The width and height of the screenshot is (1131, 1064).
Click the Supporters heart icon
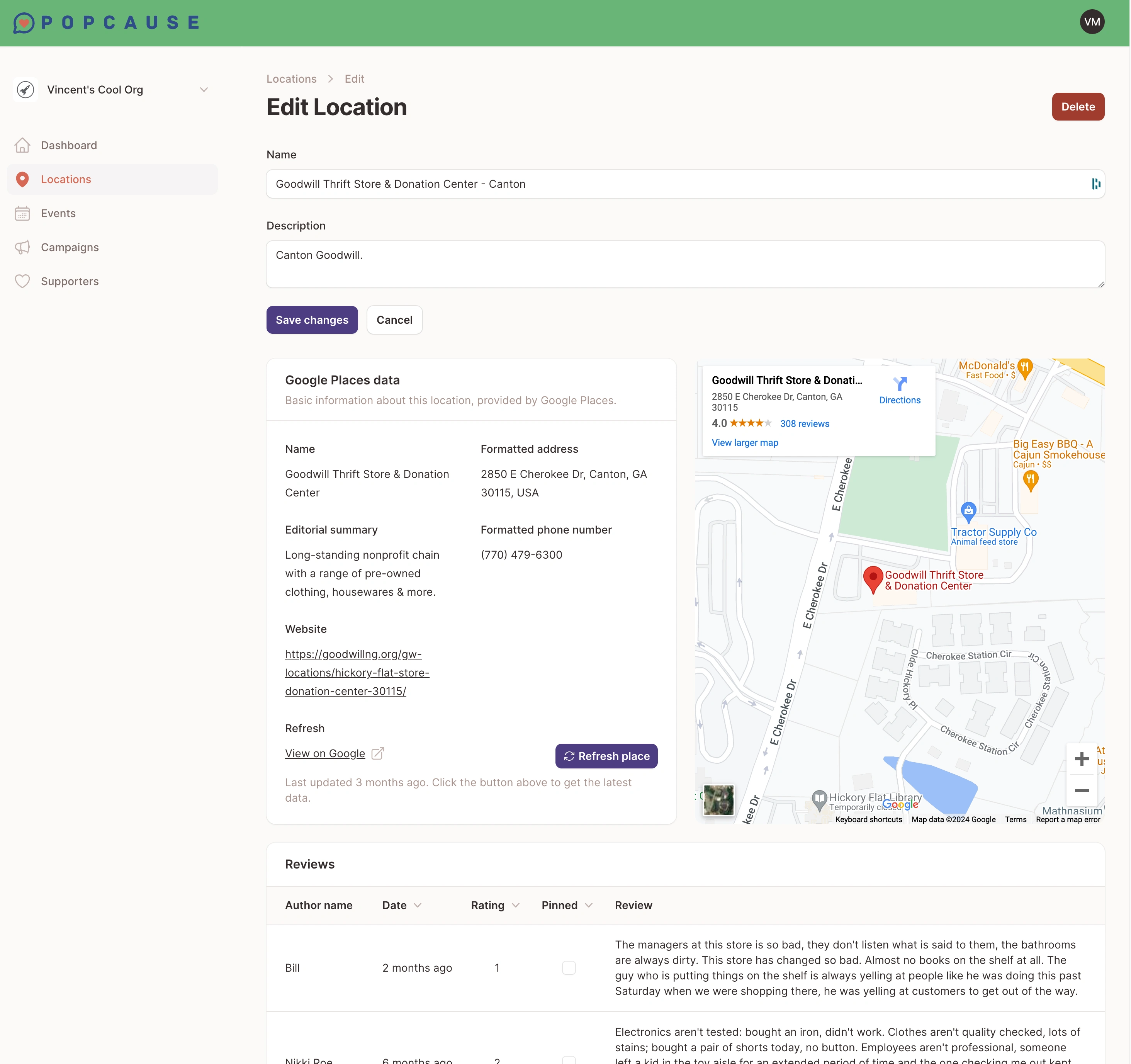click(x=22, y=282)
